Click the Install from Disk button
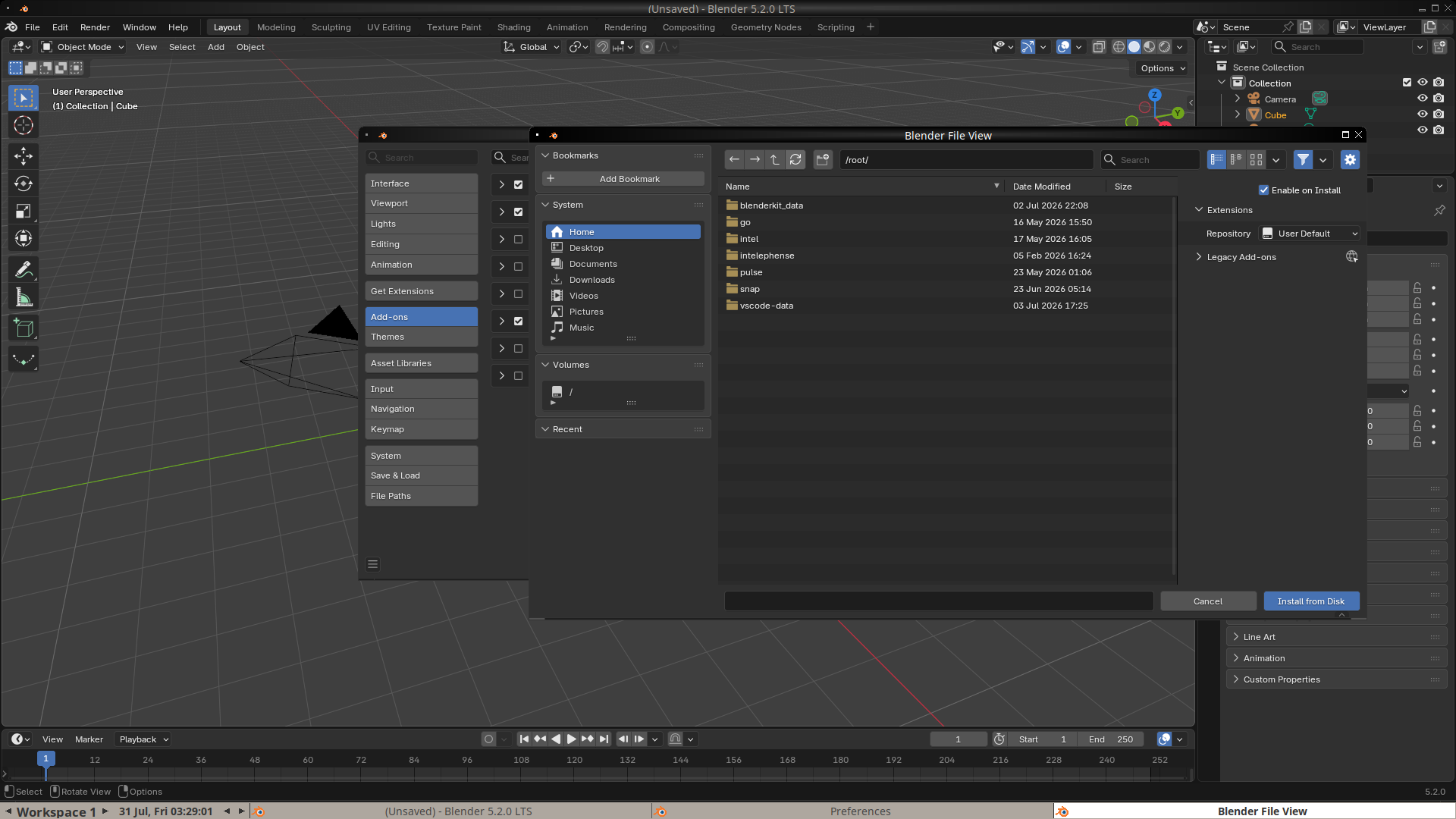 1311,601
